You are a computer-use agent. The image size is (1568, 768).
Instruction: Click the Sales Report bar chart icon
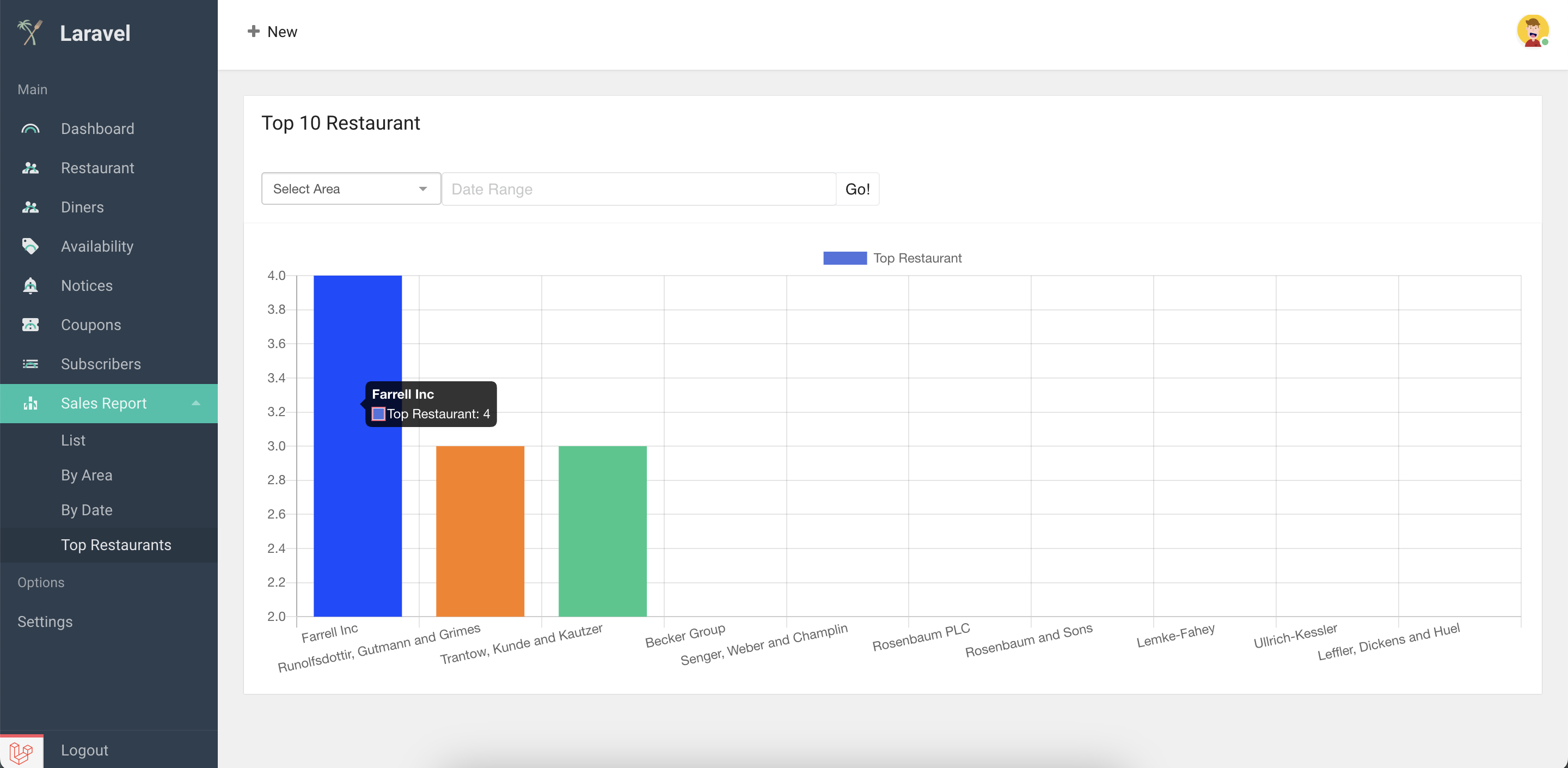(30, 403)
